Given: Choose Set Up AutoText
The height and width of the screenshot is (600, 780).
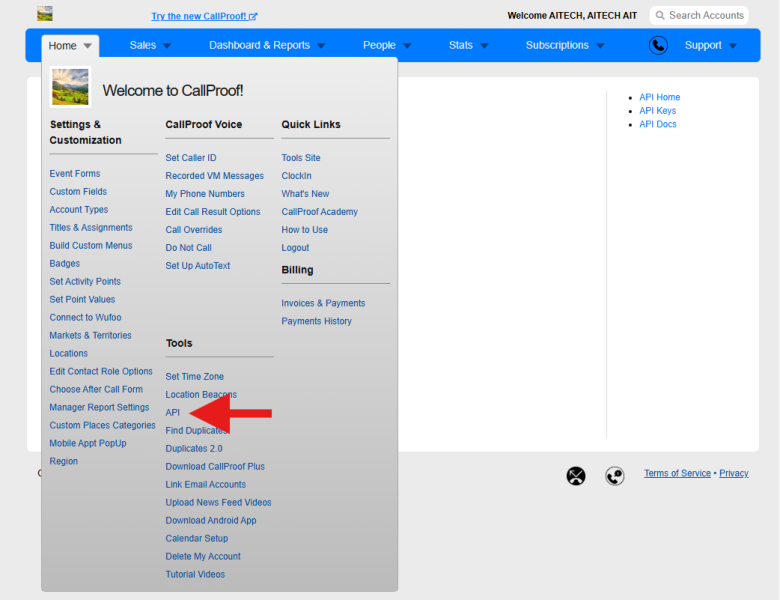Looking at the screenshot, I should pyautogui.click(x=197, y=265).
